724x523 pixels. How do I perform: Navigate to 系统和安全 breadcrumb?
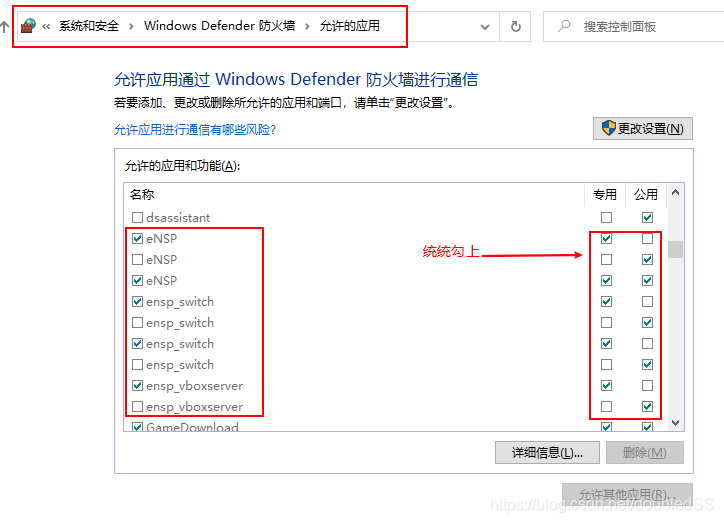[x=89, y=26]
